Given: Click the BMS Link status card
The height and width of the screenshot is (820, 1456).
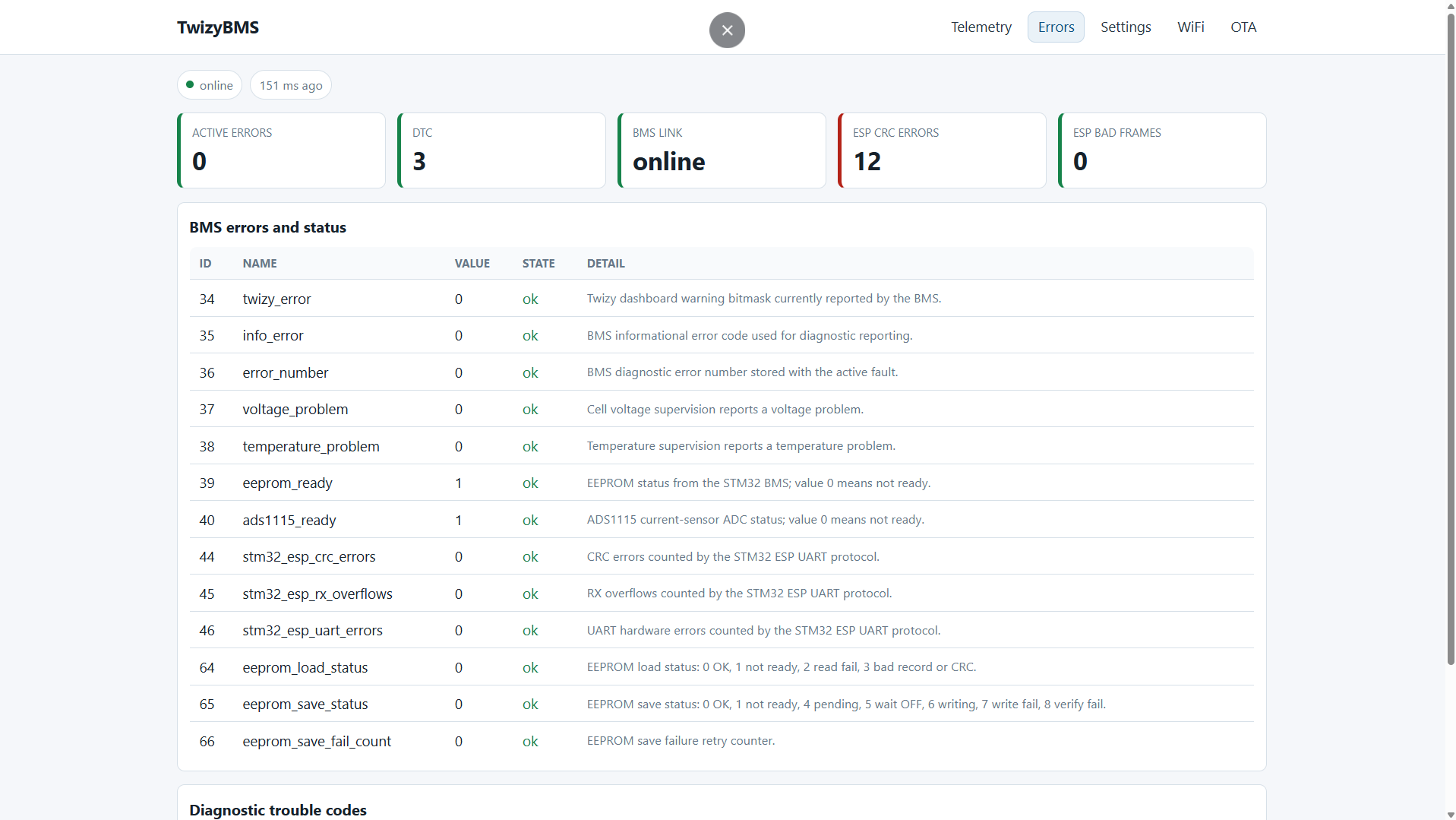Looking at the screenshot, I should pos(722,150).
